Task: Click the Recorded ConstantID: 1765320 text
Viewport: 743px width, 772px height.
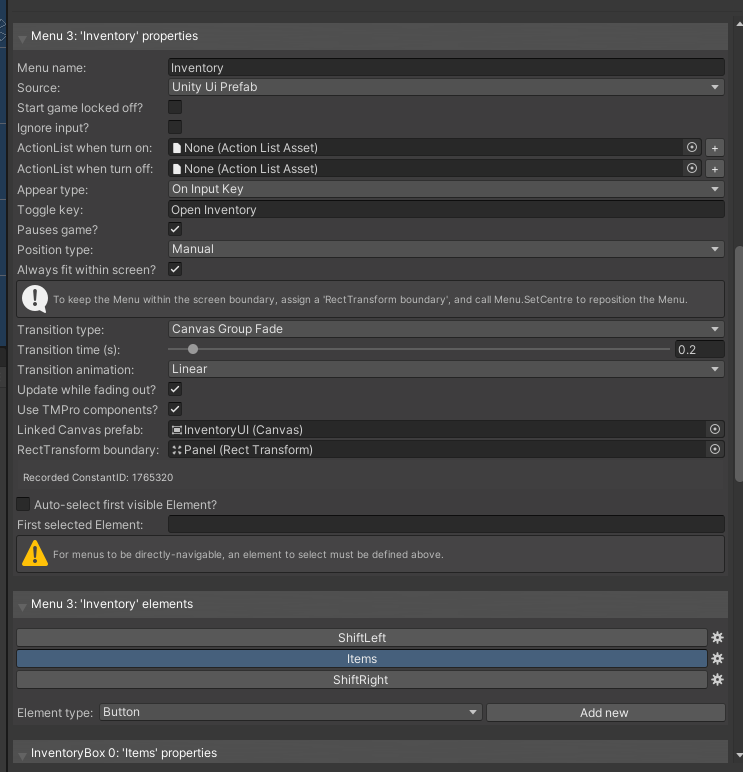Action: [98, 477]
